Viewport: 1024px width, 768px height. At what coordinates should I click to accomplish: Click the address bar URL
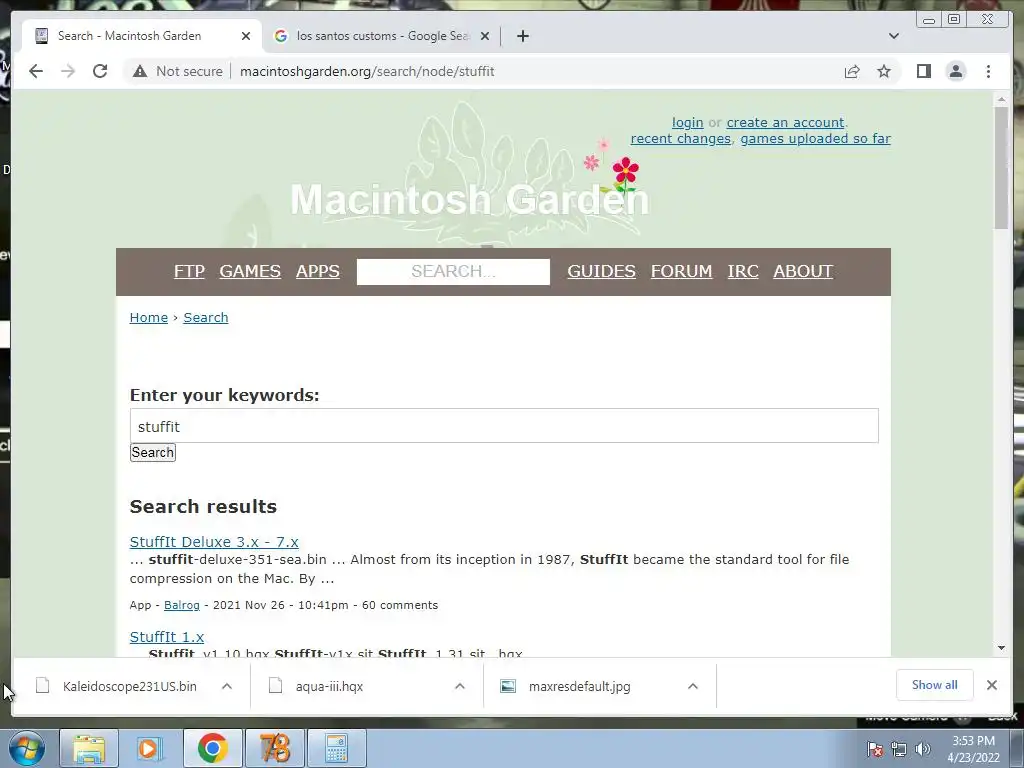367,71
